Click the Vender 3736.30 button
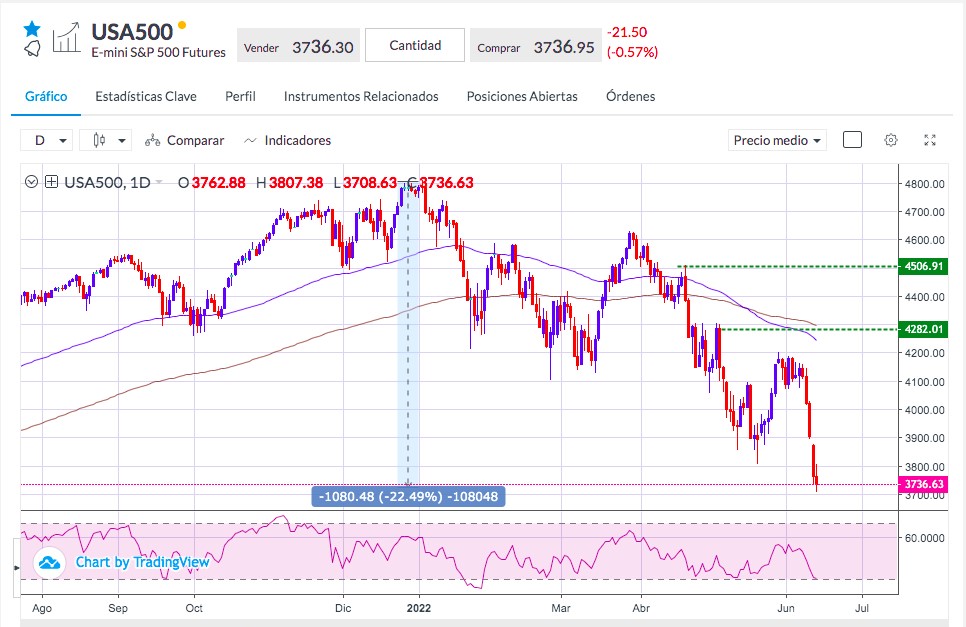The height and width of the screenshot is (627, 966). (x=299, y=46)
